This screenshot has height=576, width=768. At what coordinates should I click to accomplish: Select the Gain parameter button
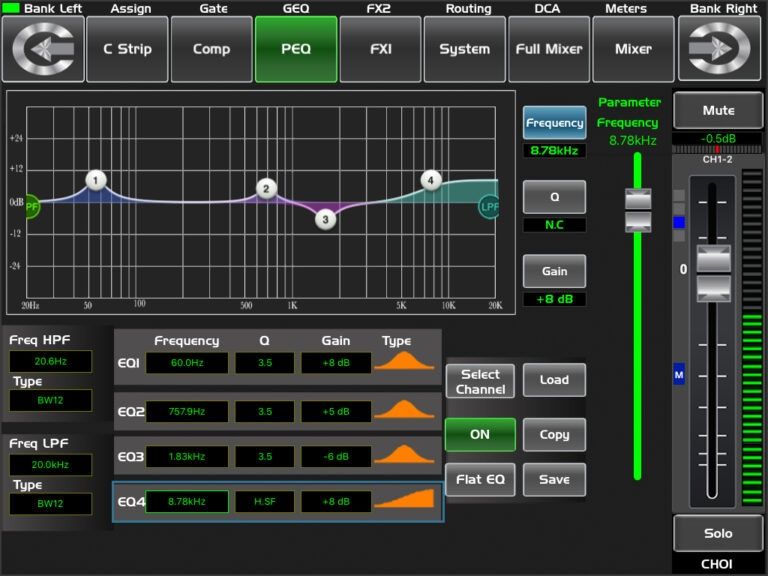[x=554, y=271]
